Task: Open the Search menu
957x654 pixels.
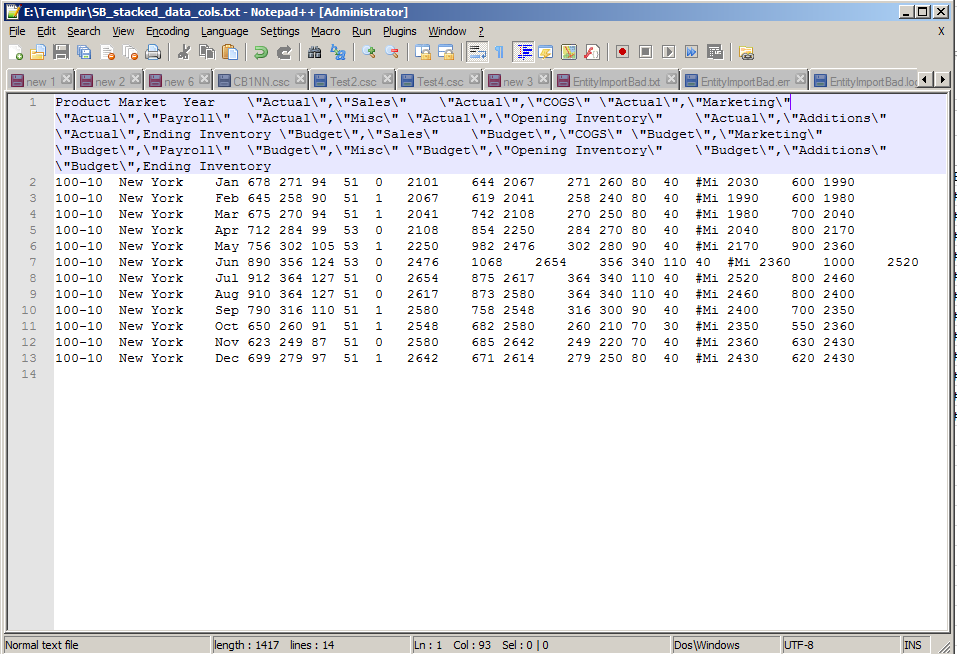Action: point(84,31)
